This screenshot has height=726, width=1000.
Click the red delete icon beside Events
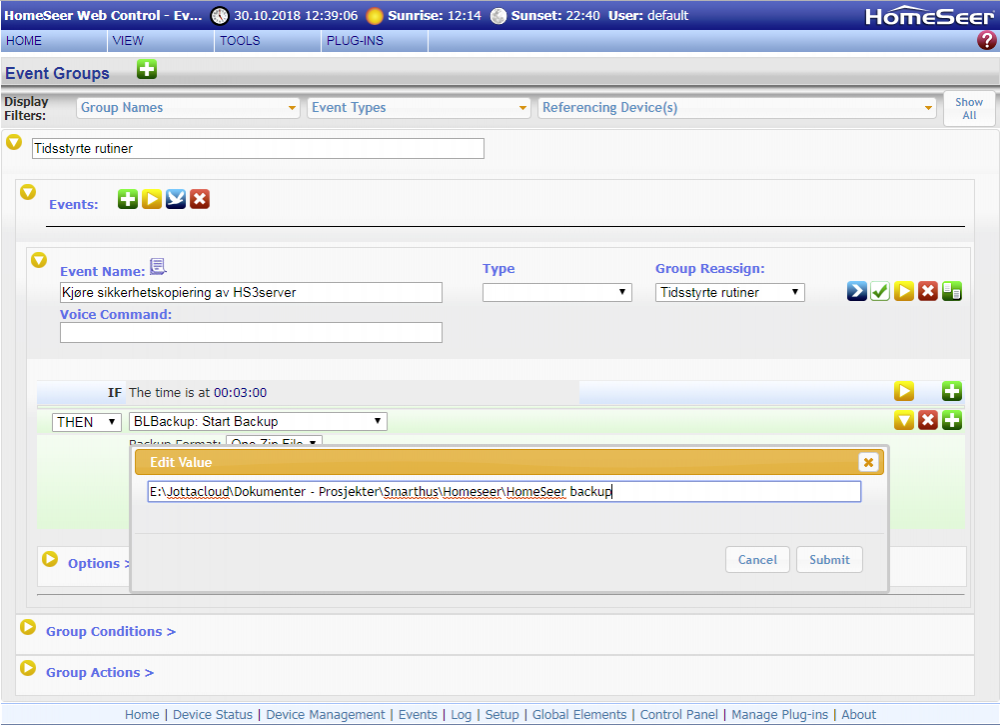(x=200, y=199)
